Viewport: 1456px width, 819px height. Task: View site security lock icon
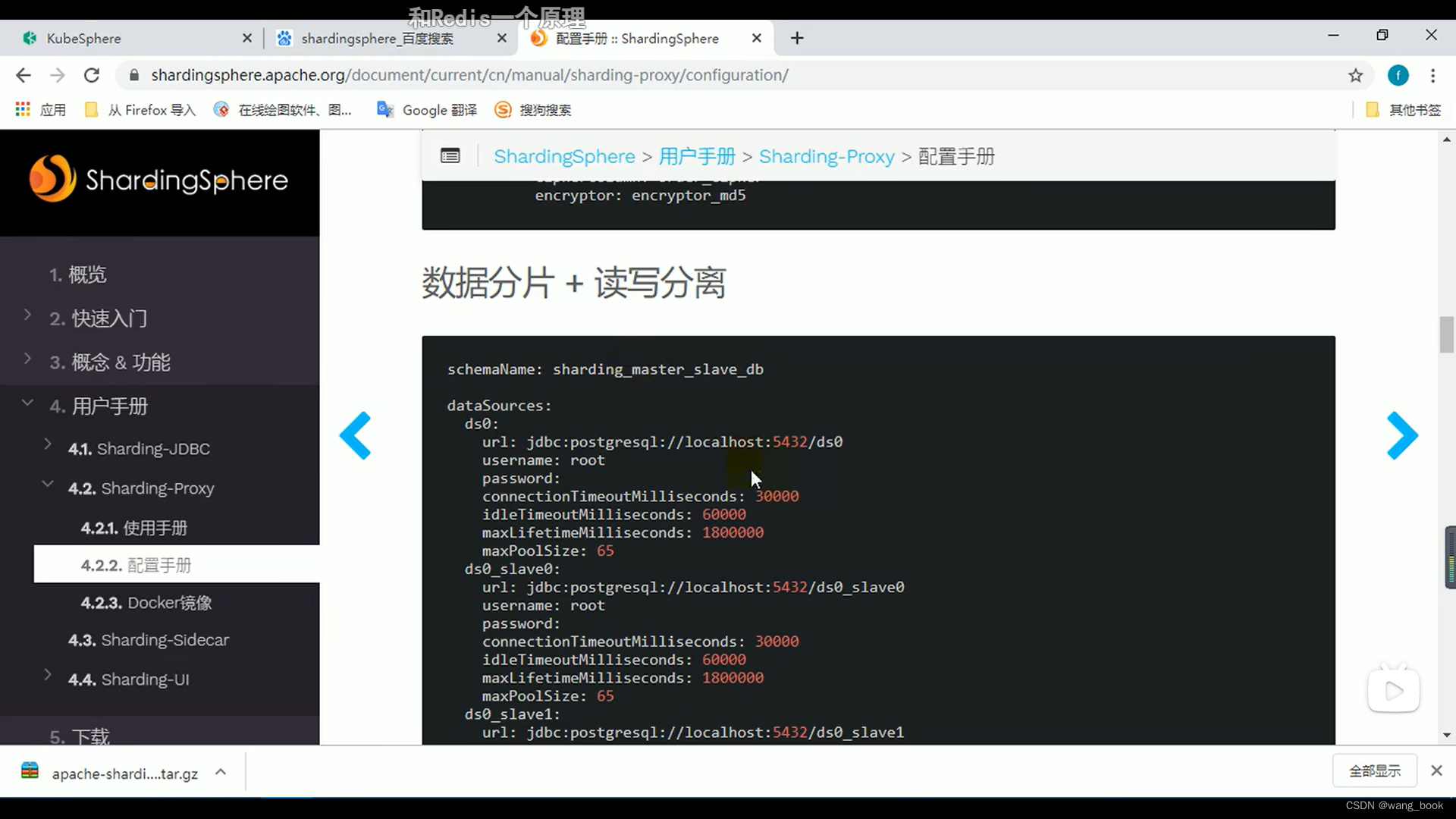coord(134,75)
